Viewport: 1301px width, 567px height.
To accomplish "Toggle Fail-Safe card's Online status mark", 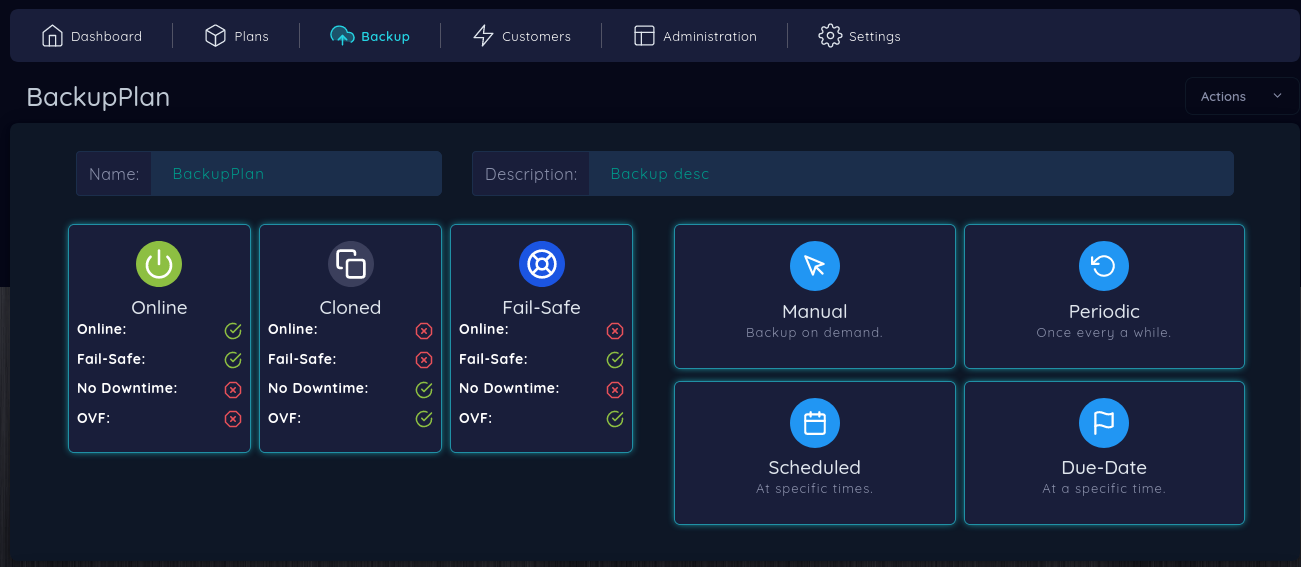I will click(615, 331).
